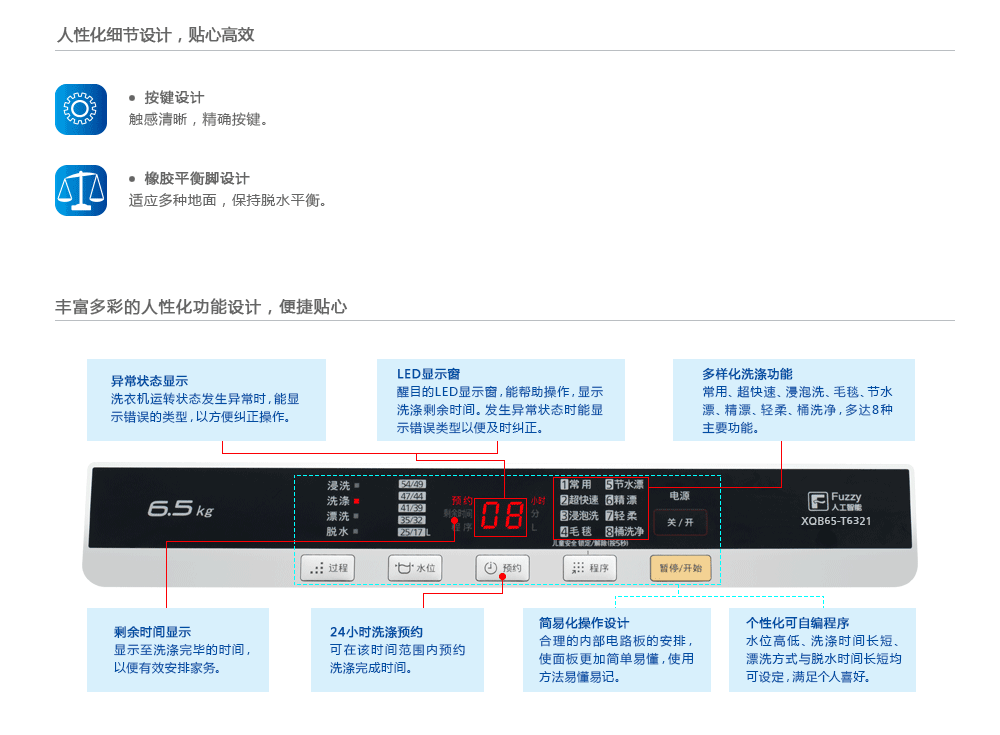The image size is (1000, 735).
Task: Select program 8 桶洗净 on the panel
Action: pos(624,531)
